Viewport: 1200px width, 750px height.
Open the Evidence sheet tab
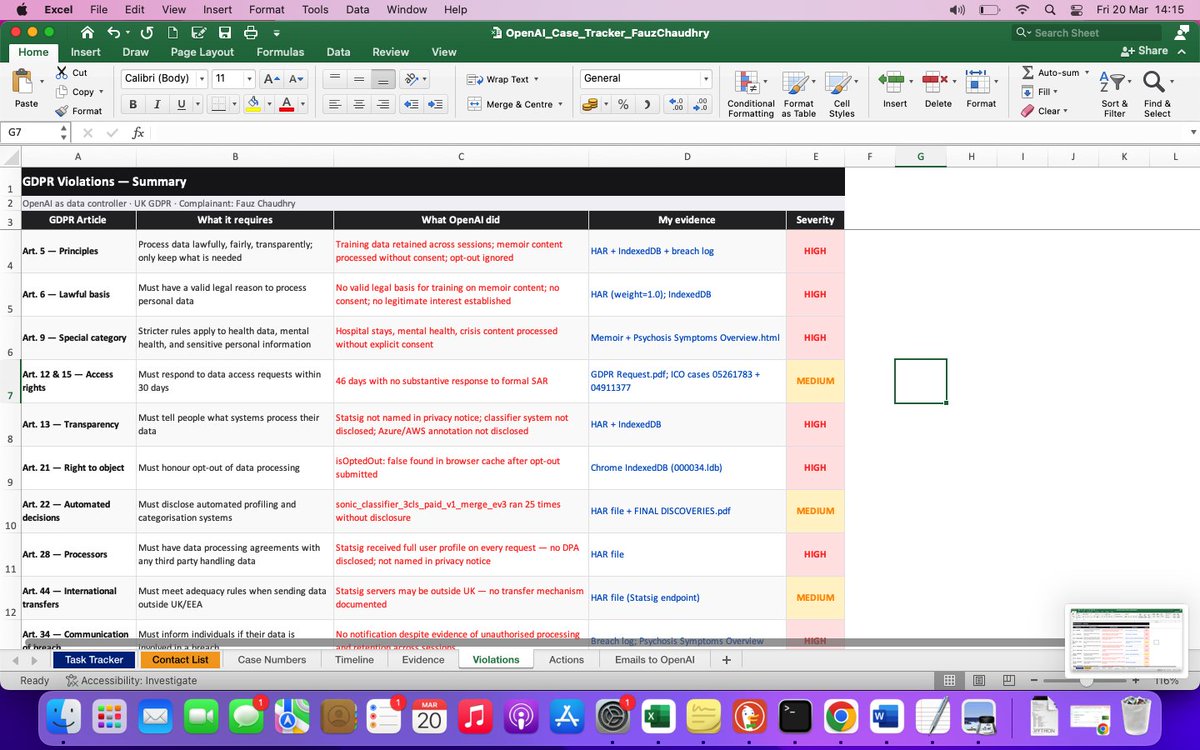[423, 660]
